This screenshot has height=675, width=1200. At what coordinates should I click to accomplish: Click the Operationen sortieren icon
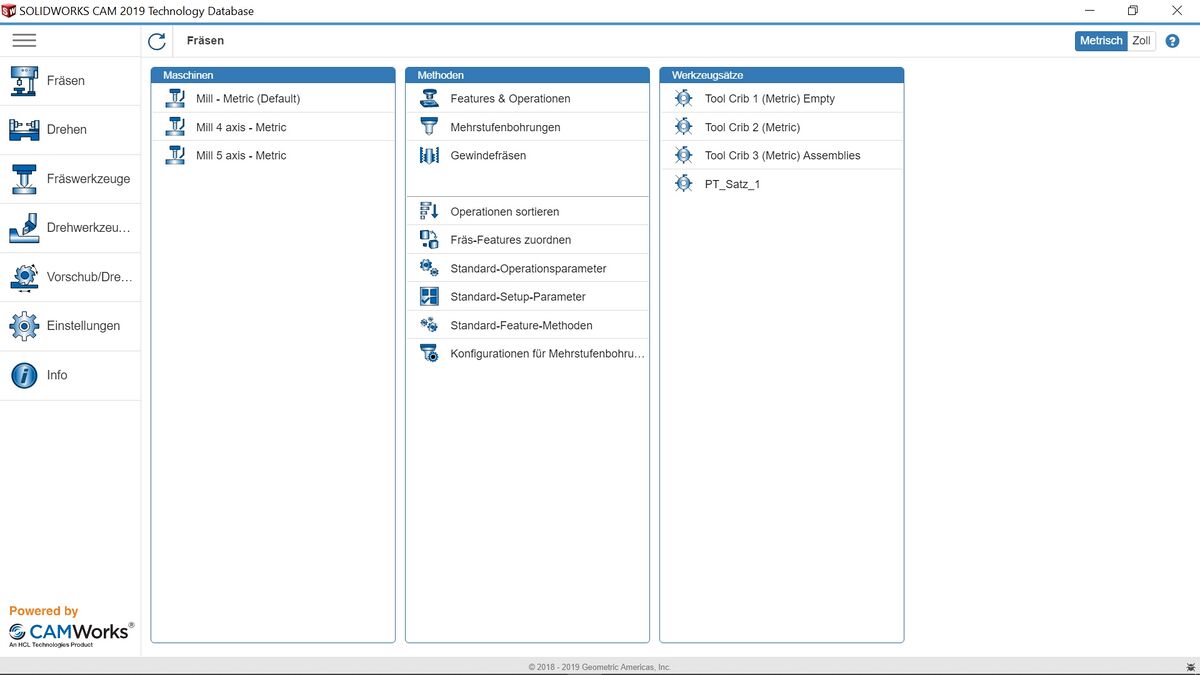pos(429,211)
